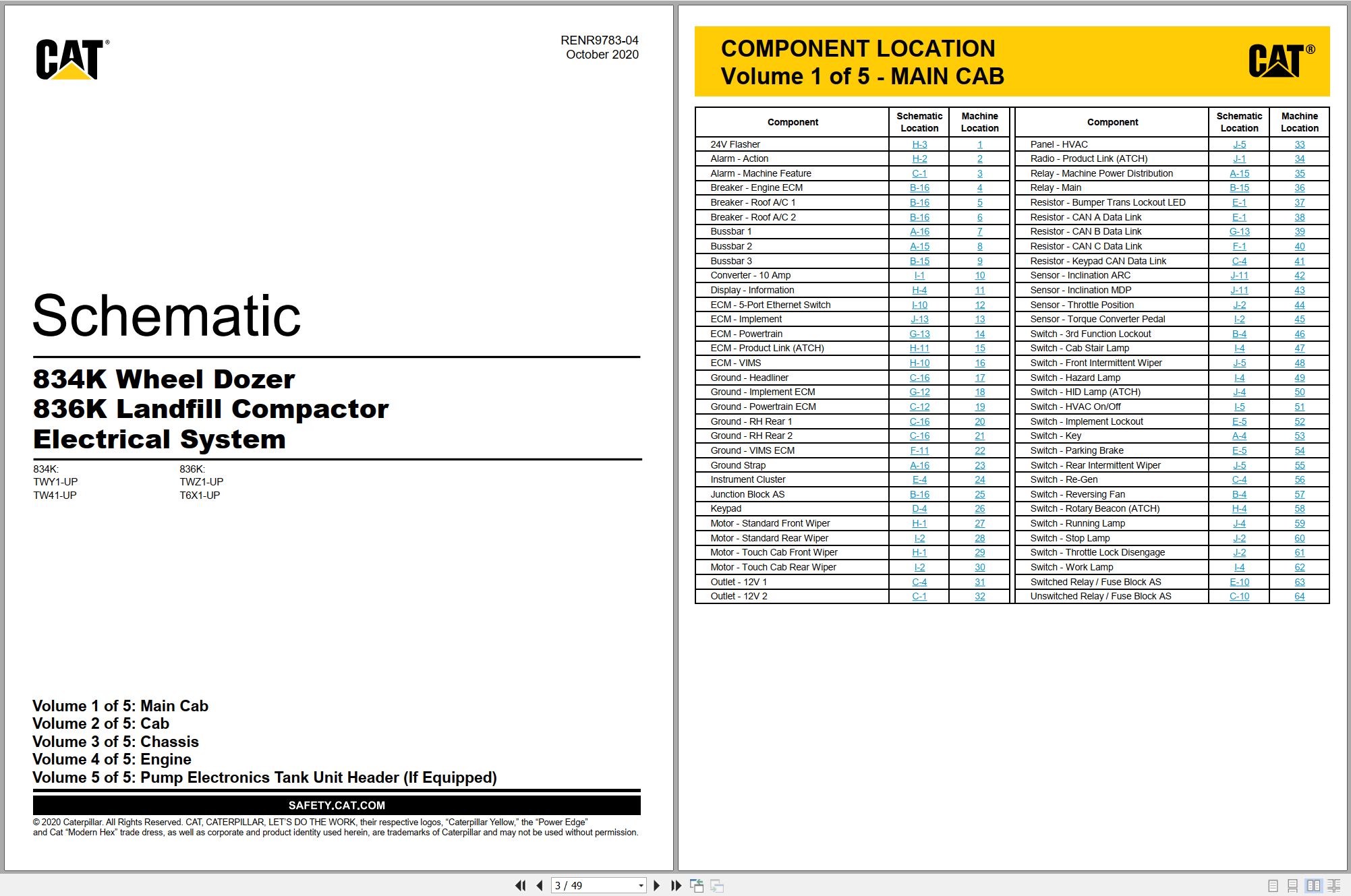The height and width of the screenshot is (896, 1351).
Task: Click the T6X1-UP serial prefix
Action: (x=200, y=495)
